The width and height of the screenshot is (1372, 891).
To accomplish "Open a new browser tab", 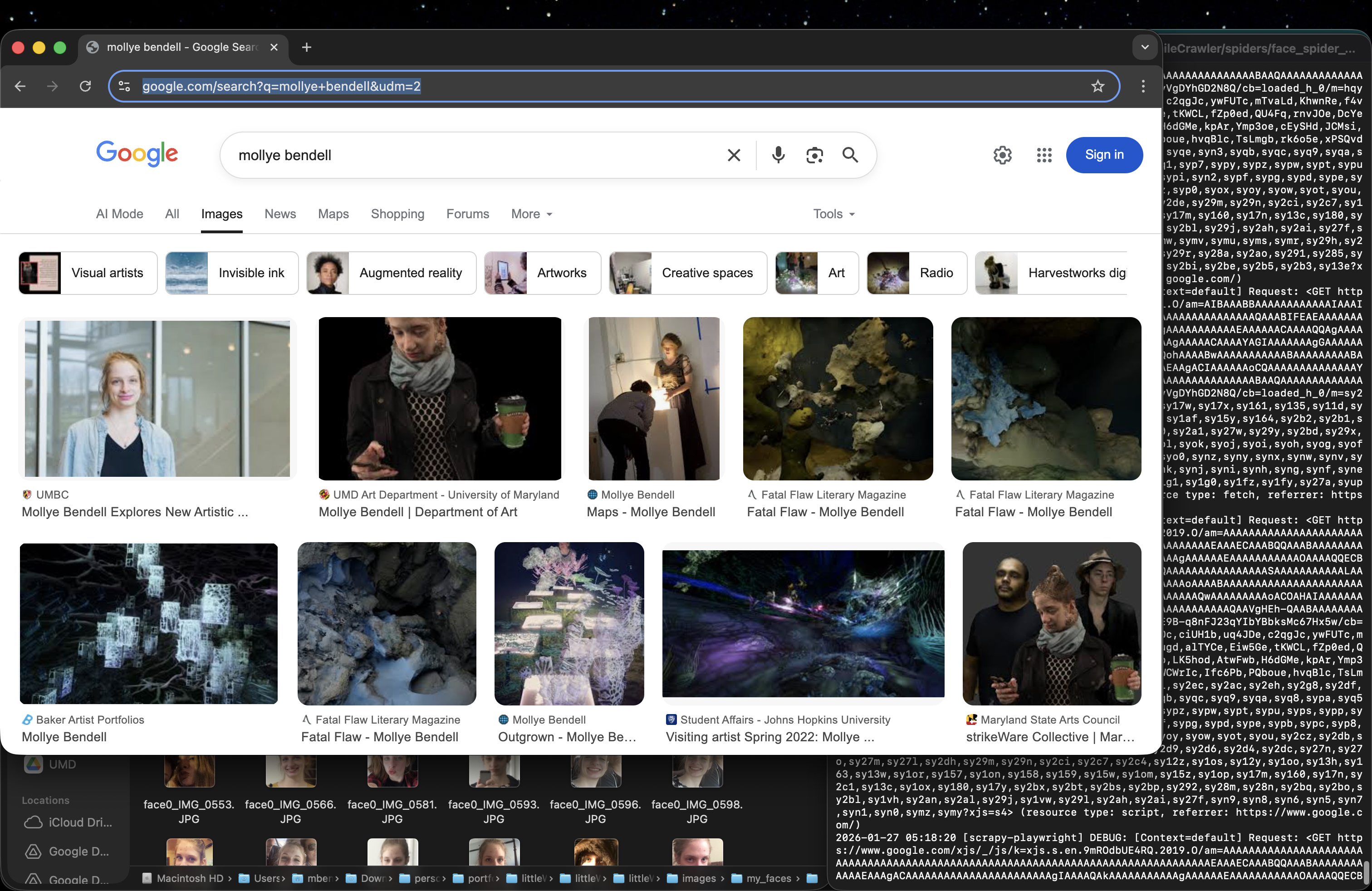I will [x=307, y=47].
